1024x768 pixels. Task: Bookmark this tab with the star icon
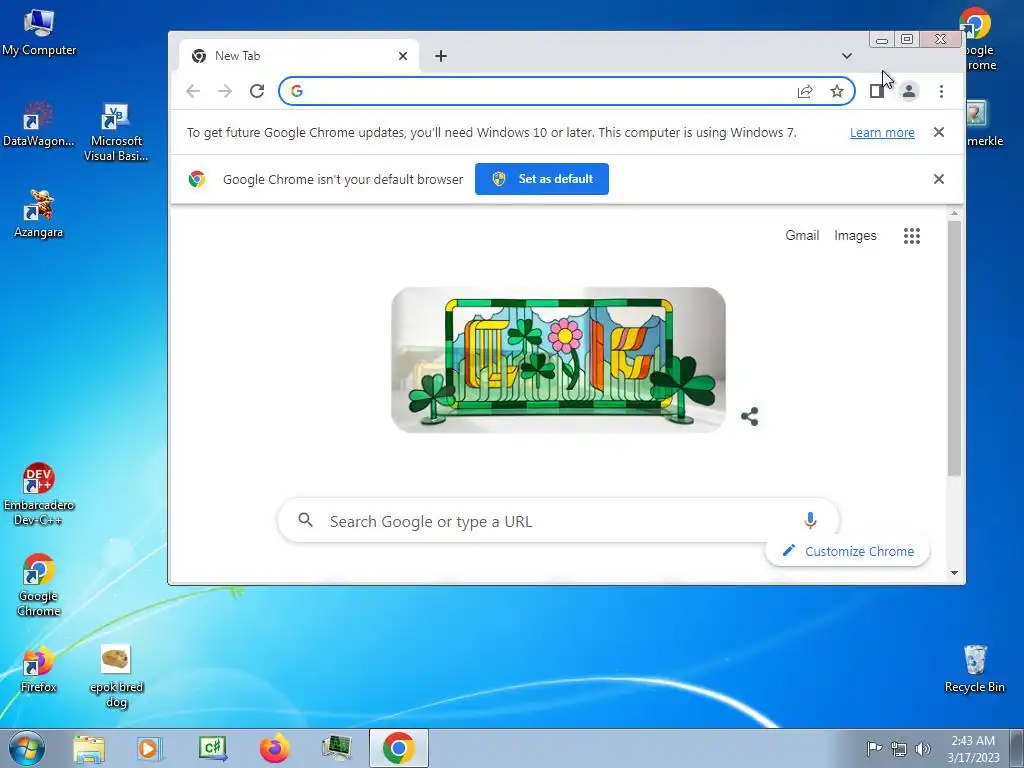click(x=837, y=91)
